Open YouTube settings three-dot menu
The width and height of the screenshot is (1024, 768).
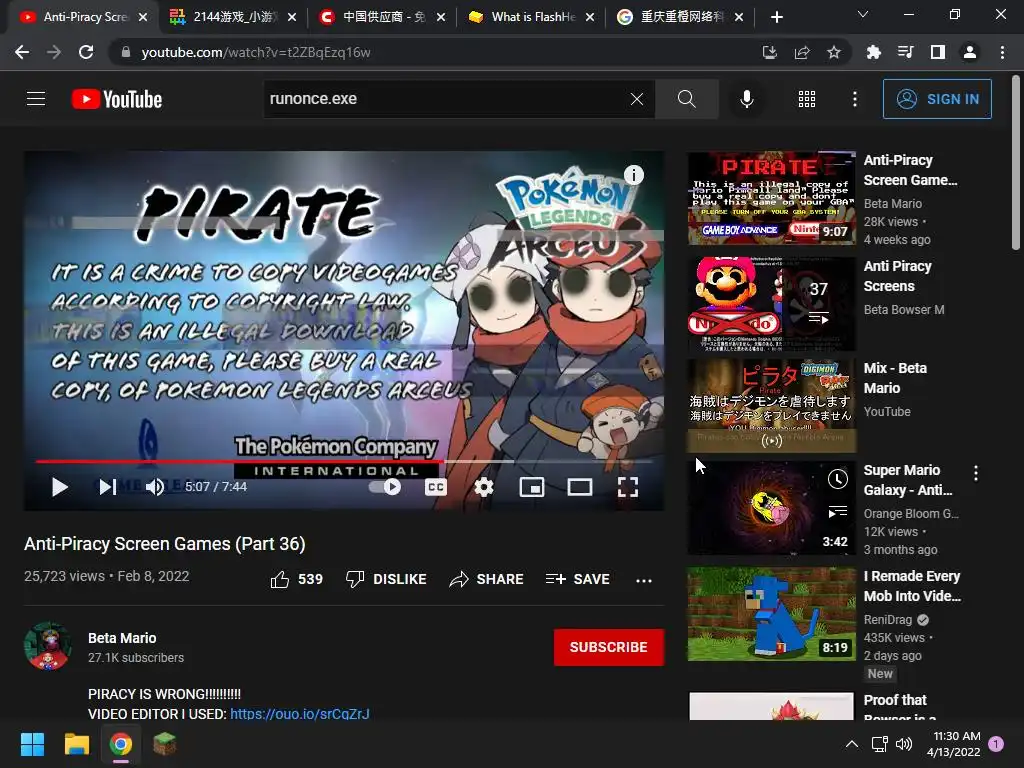point(855,99)
